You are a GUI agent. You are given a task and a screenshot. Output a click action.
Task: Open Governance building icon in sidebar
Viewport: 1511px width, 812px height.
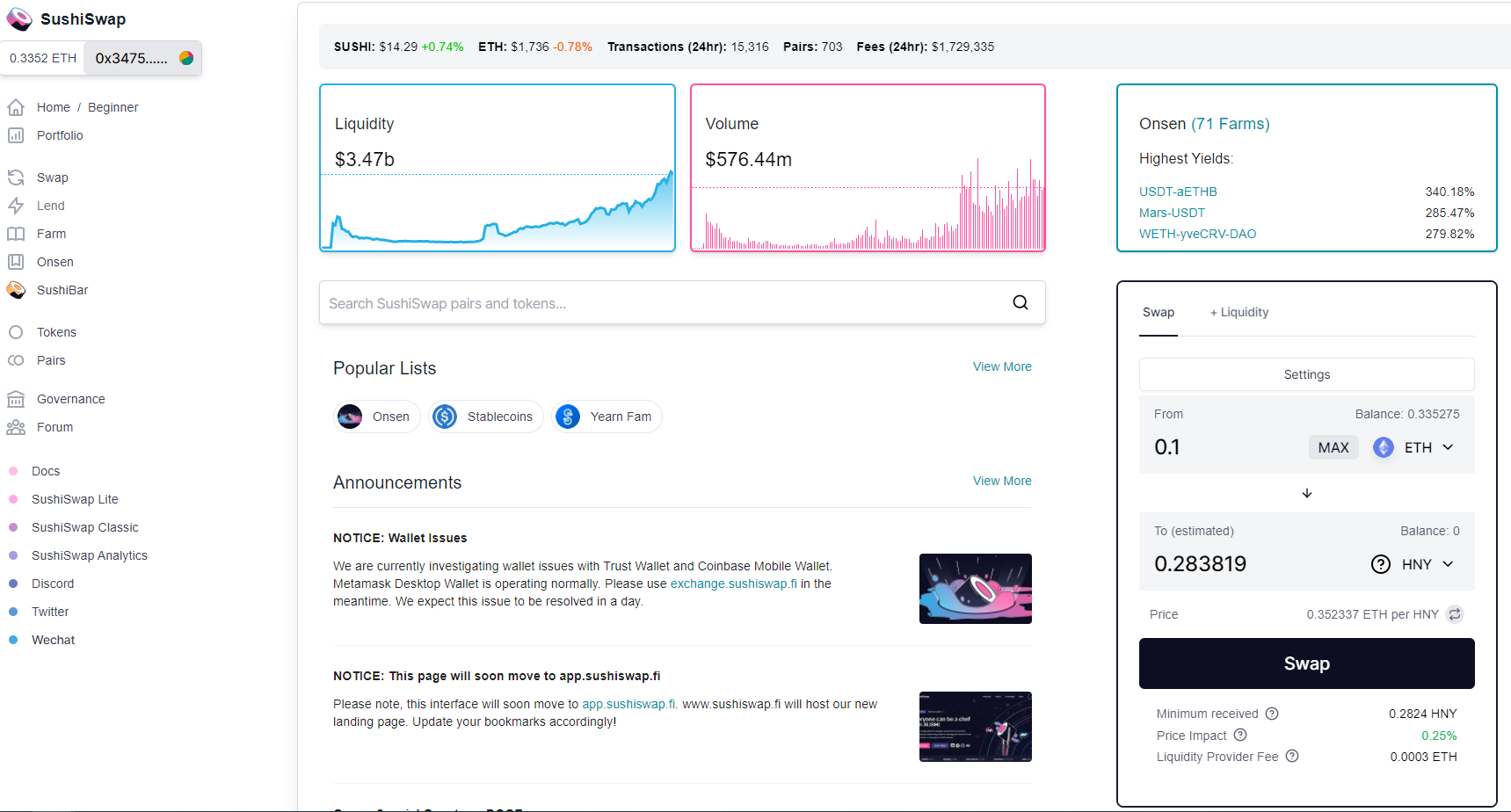(16, 399)
